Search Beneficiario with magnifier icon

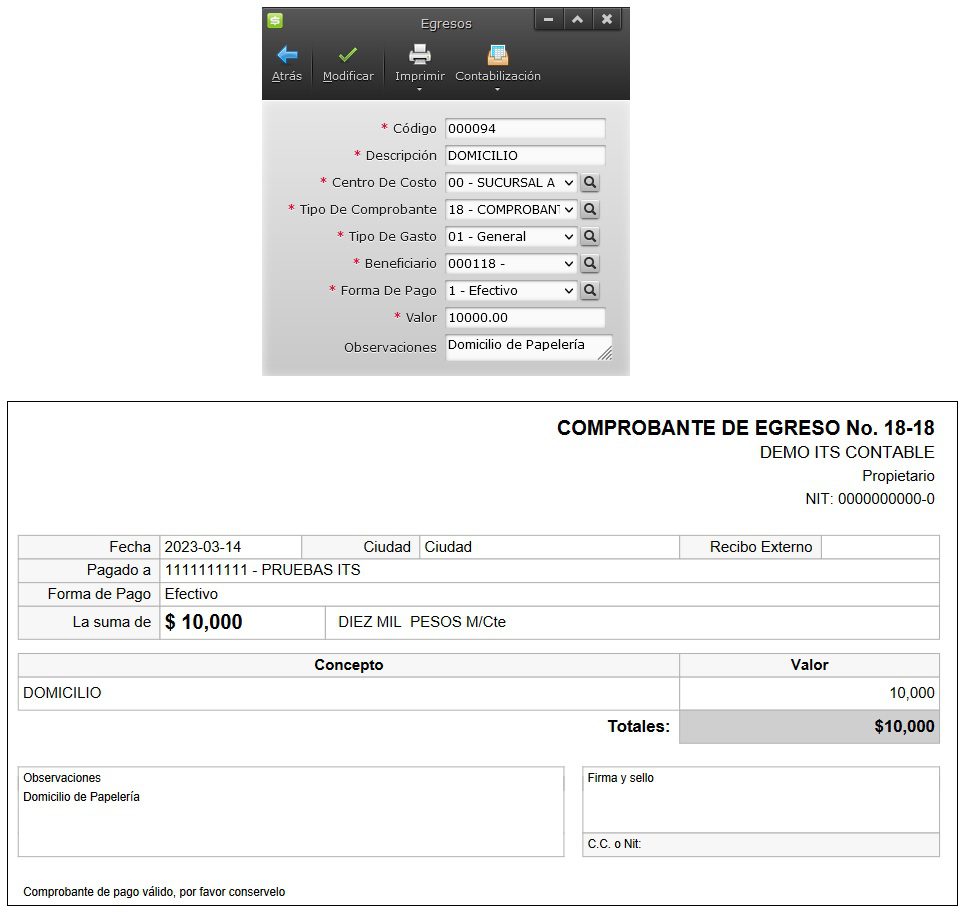coord(590,263)
